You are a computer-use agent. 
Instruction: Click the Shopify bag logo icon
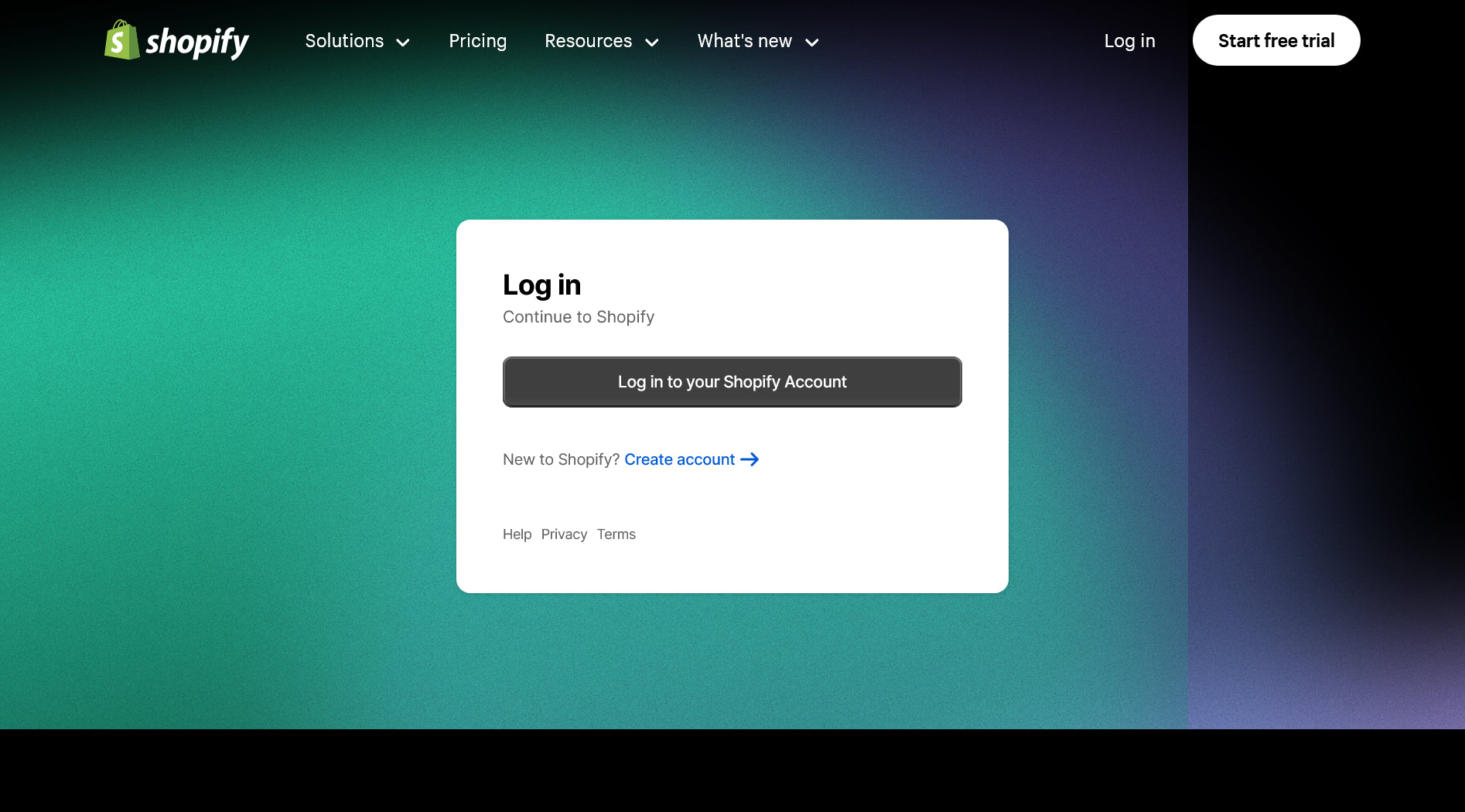(x=122, y=40)
